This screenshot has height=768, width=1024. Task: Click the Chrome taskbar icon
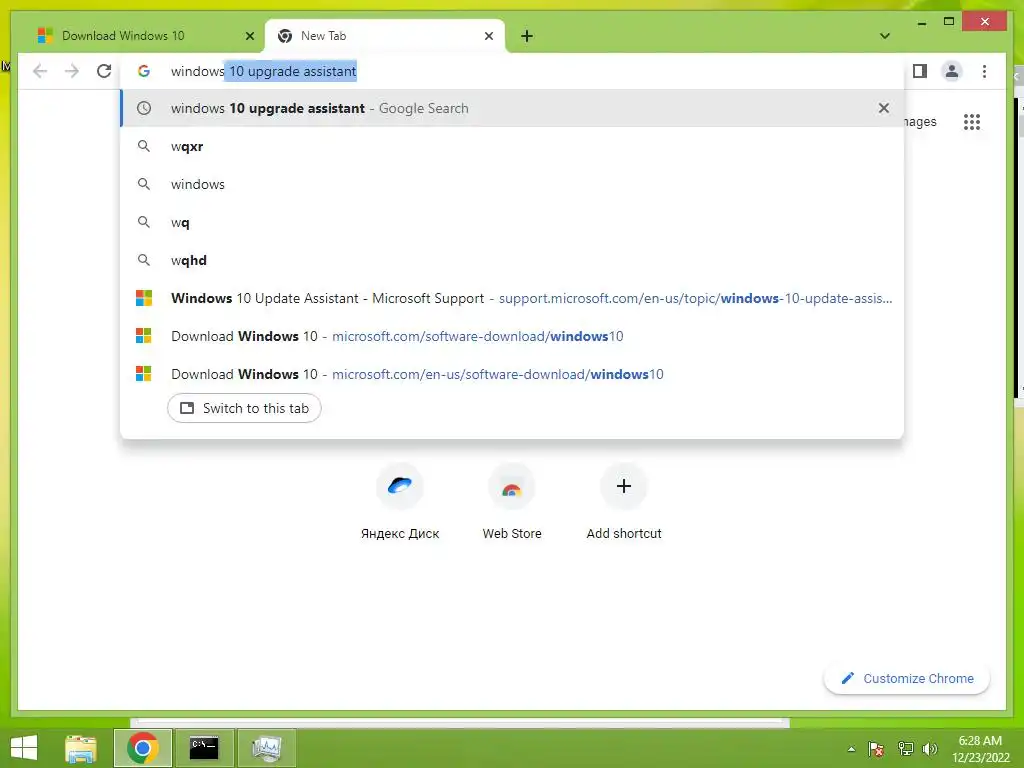(x=143, y=748)
